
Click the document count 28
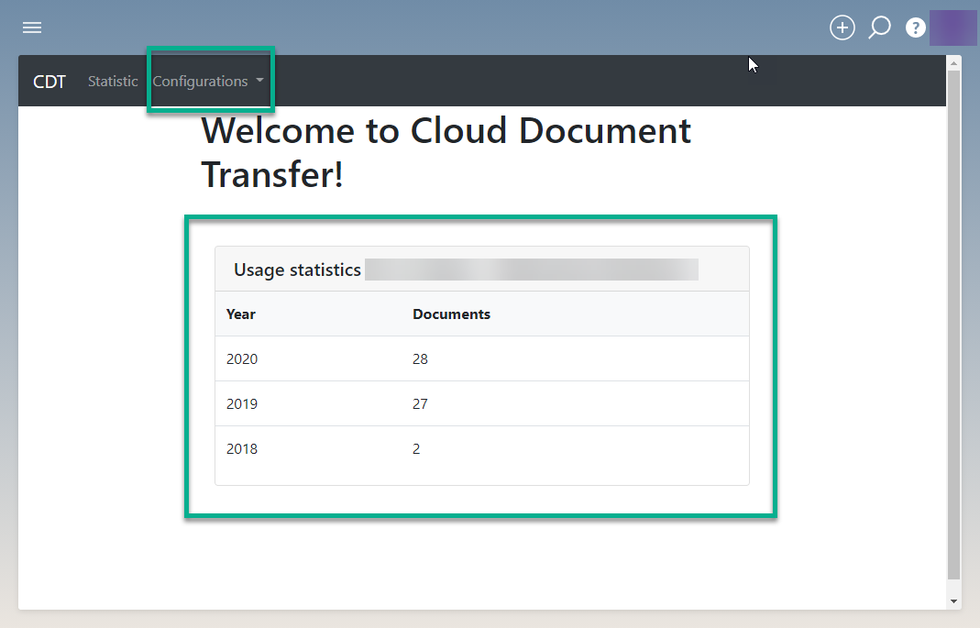pos(420,359)
